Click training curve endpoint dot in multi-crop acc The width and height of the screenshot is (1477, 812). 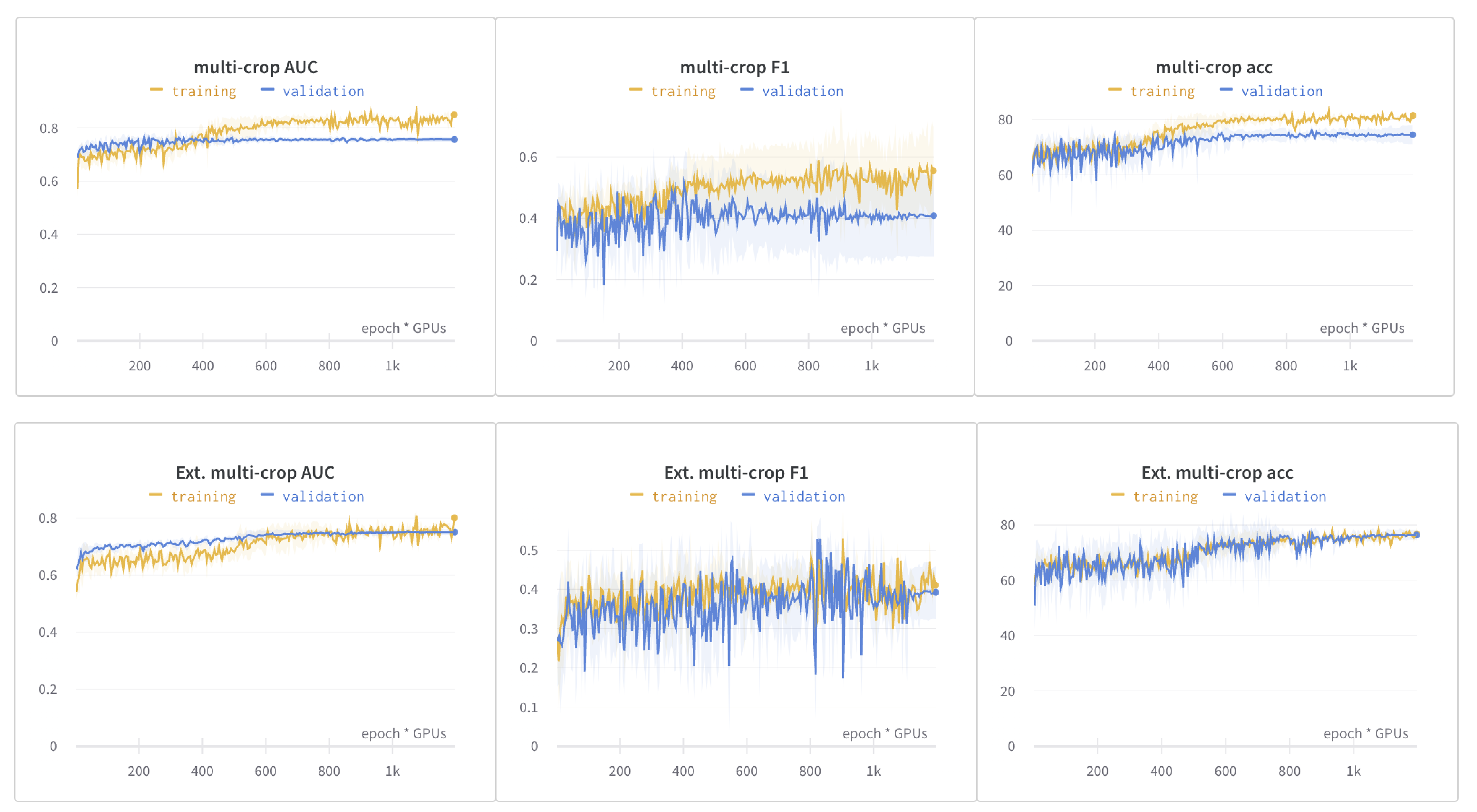click(x=1413, y=116)
